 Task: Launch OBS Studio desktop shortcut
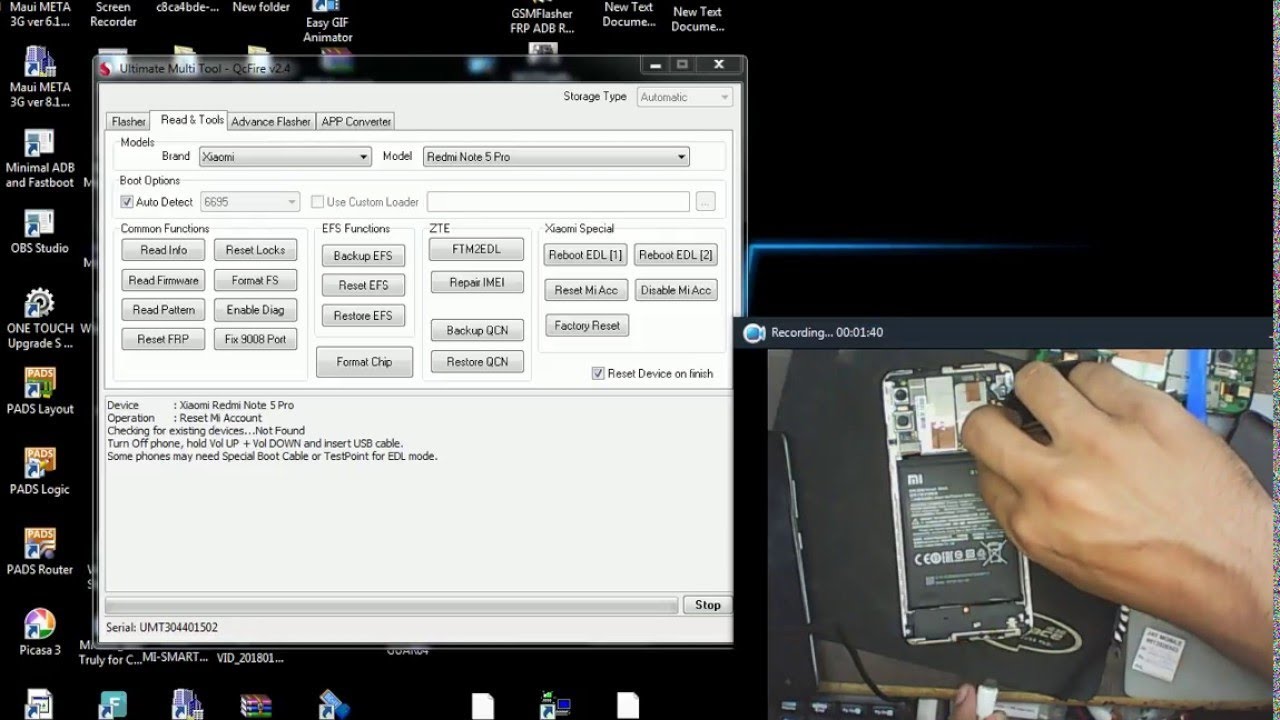(x=40, y=232)
